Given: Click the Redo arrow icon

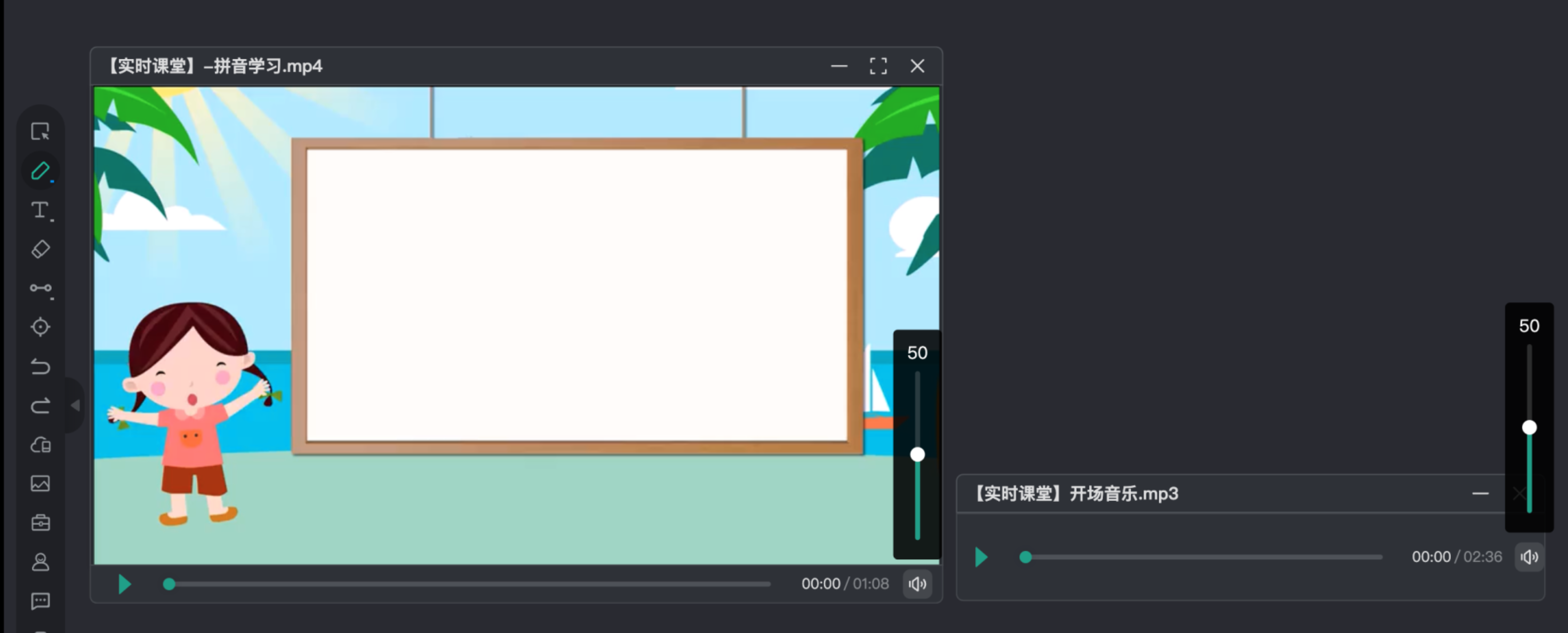Looking at the screenshot, I should pos(40,405).
